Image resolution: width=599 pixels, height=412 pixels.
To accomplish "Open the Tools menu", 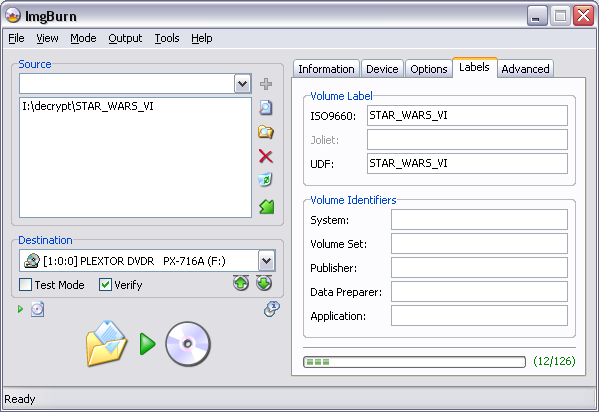I will (167, 38).
